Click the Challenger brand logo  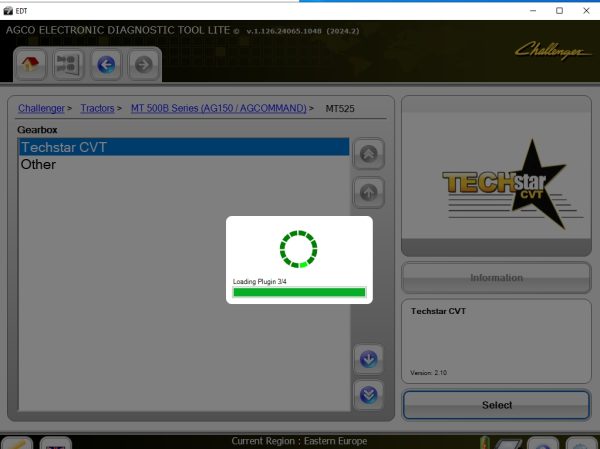553,50
